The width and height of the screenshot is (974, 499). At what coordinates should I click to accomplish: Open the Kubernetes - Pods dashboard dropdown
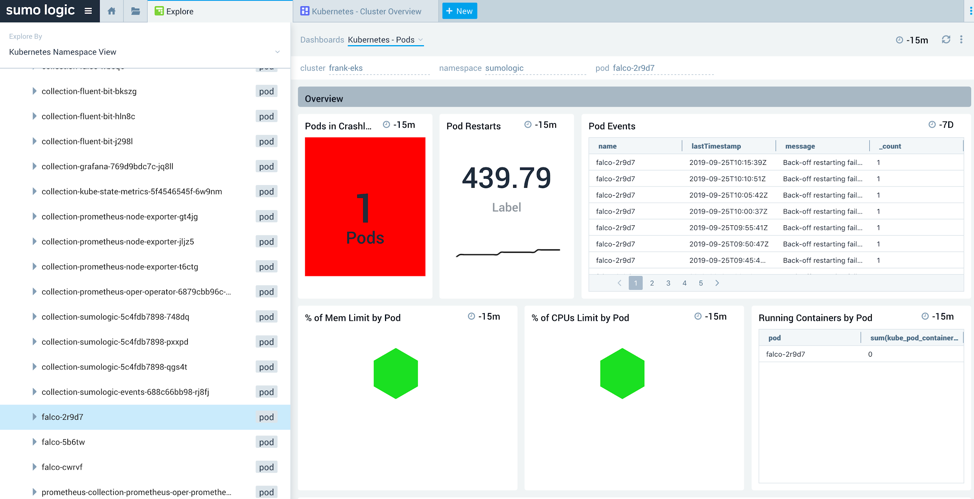(385, 40)
